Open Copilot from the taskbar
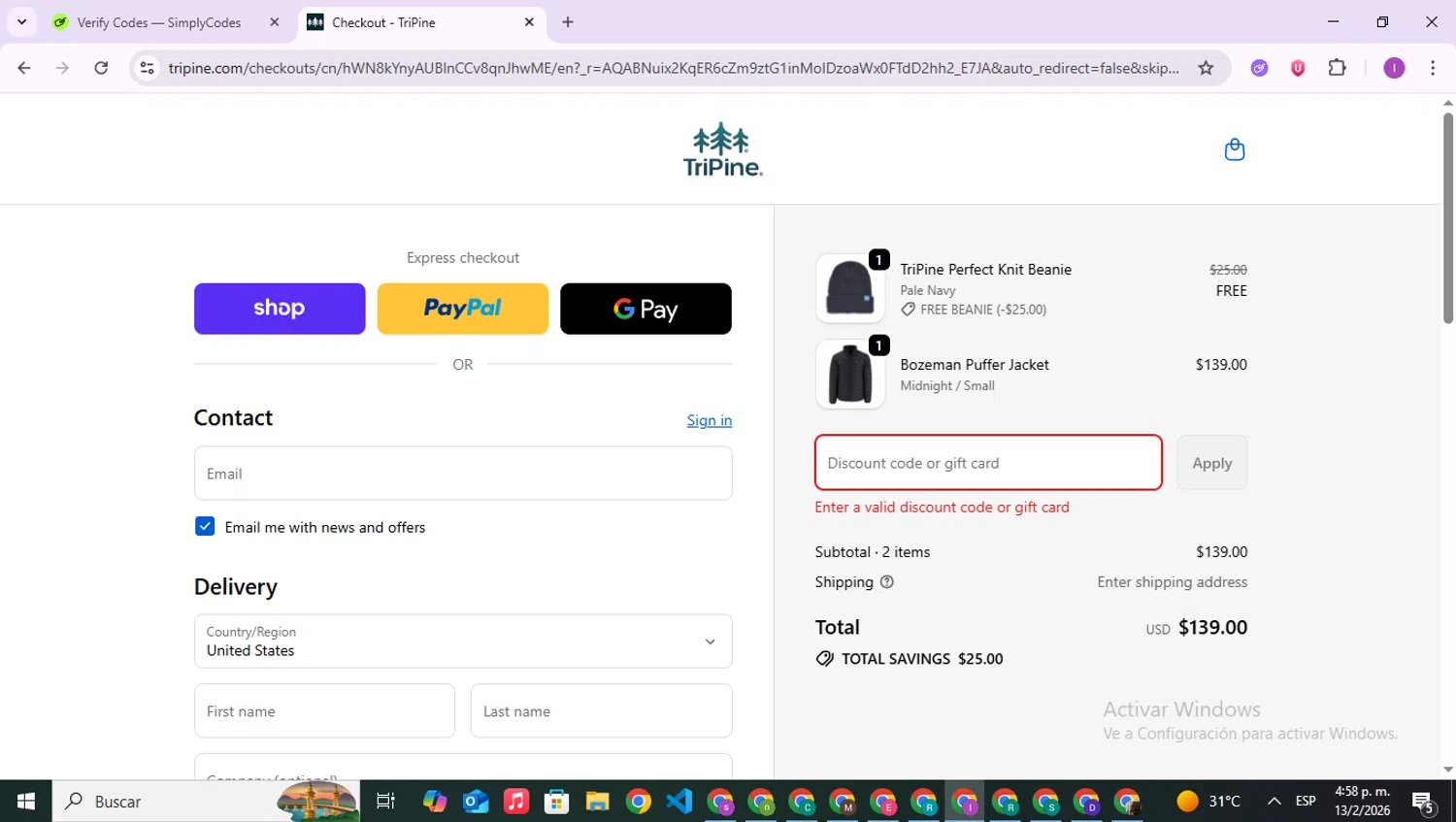This screenshot has height=822, width=1456. (435, 802)
